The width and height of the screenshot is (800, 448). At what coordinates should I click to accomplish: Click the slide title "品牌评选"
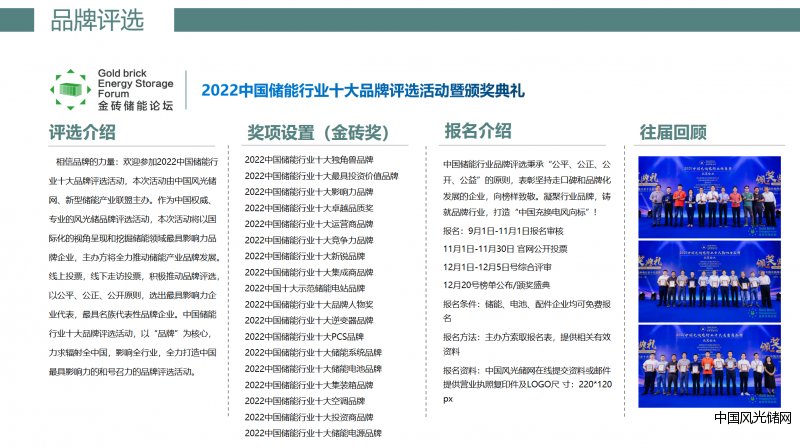(x=97, y=20)
